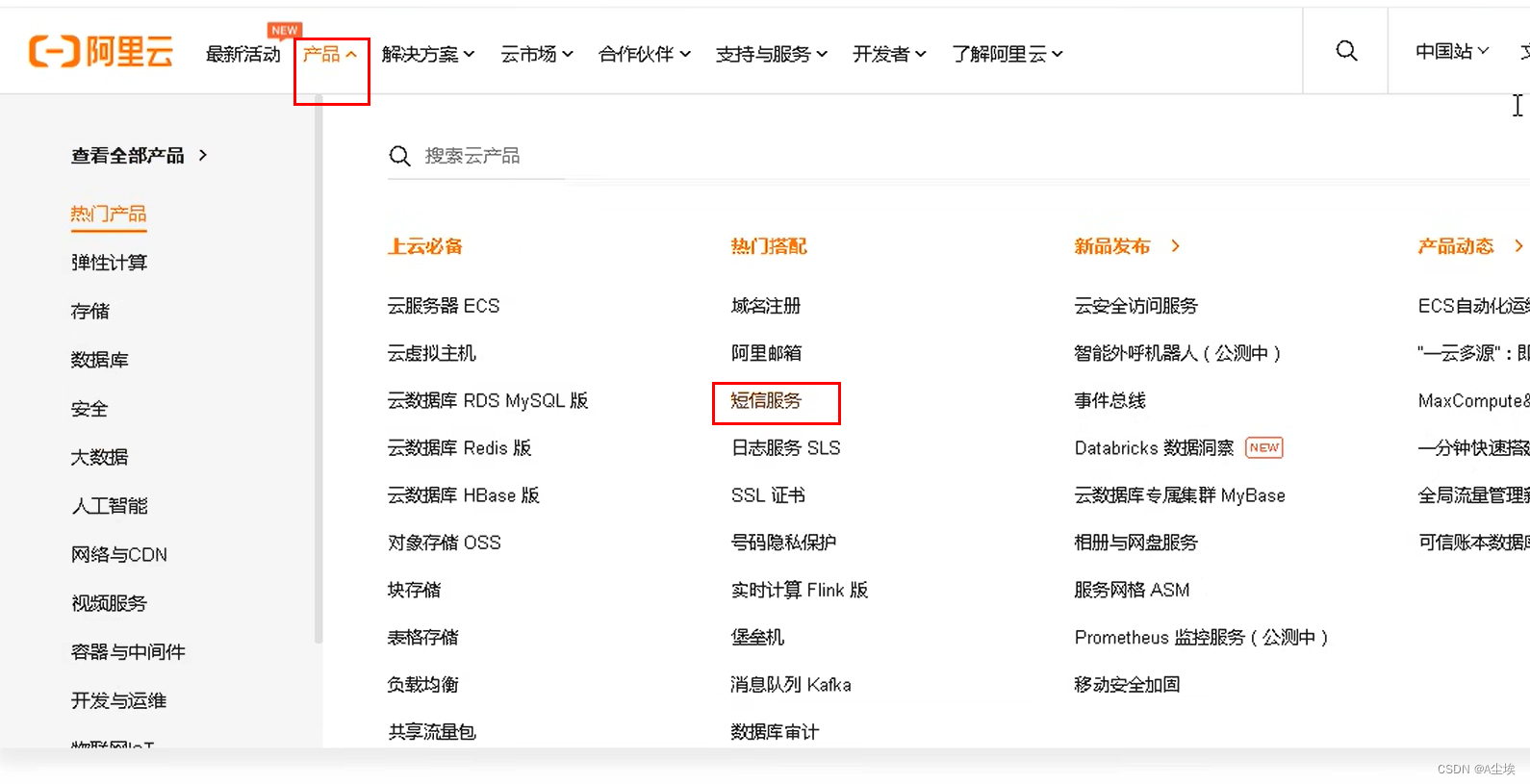The image size is (1530, 784).
Task: Click the Aliyun logo
Action: pyautogui.click(x=101, y=52)
